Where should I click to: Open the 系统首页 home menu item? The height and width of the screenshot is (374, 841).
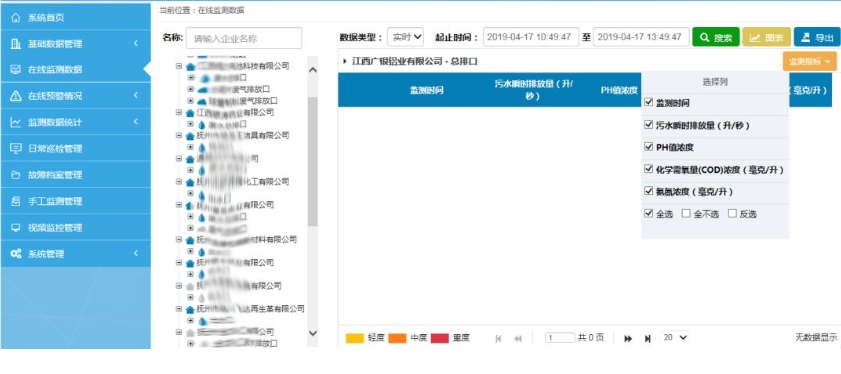[x=75, y=18]
